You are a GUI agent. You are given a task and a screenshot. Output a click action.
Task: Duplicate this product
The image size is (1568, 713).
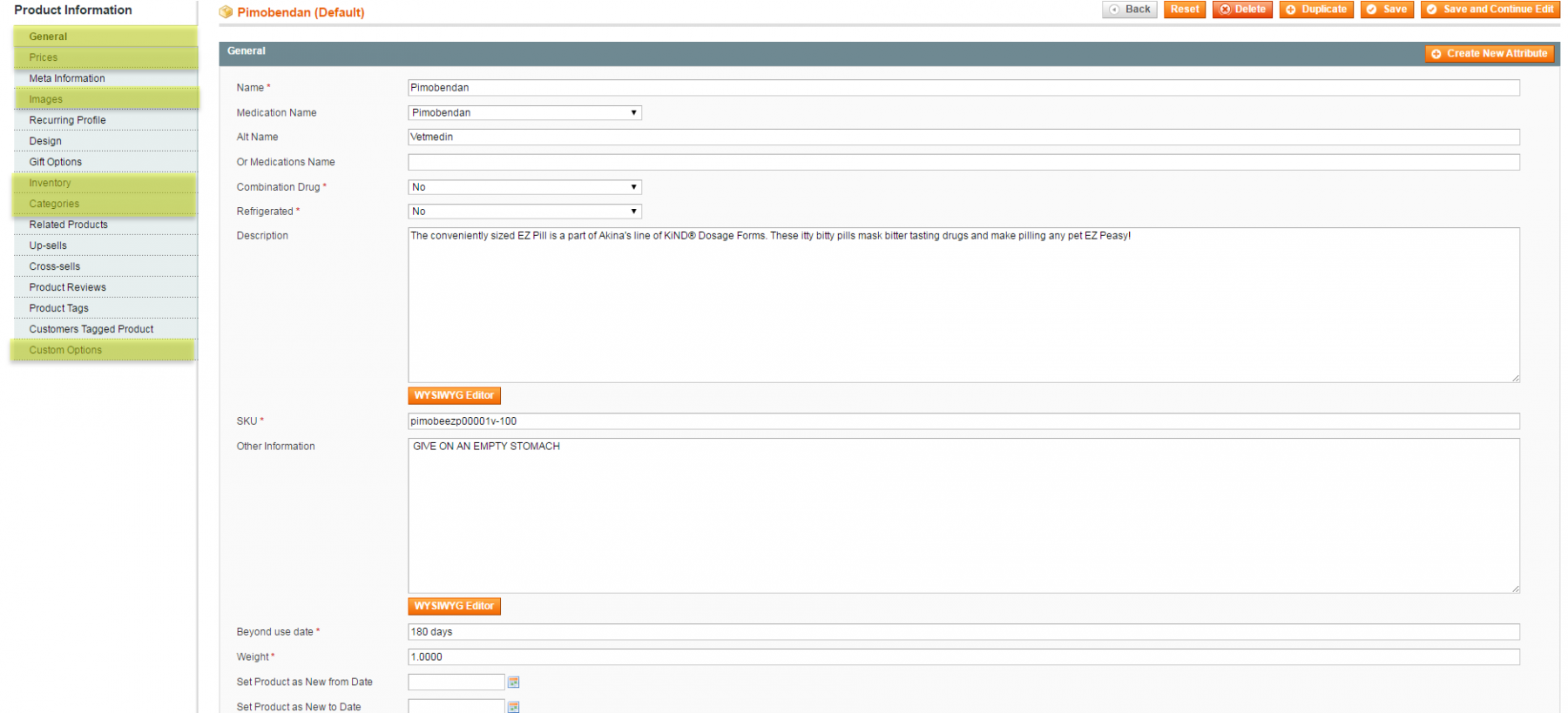[1316, 10]
